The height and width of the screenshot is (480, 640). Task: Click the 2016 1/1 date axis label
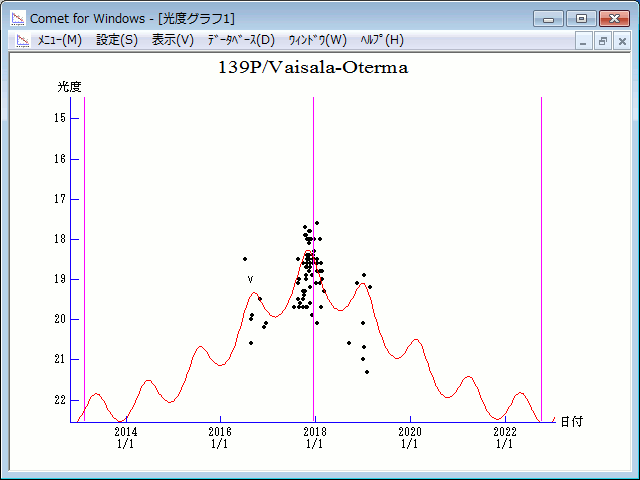click(220, 438)
